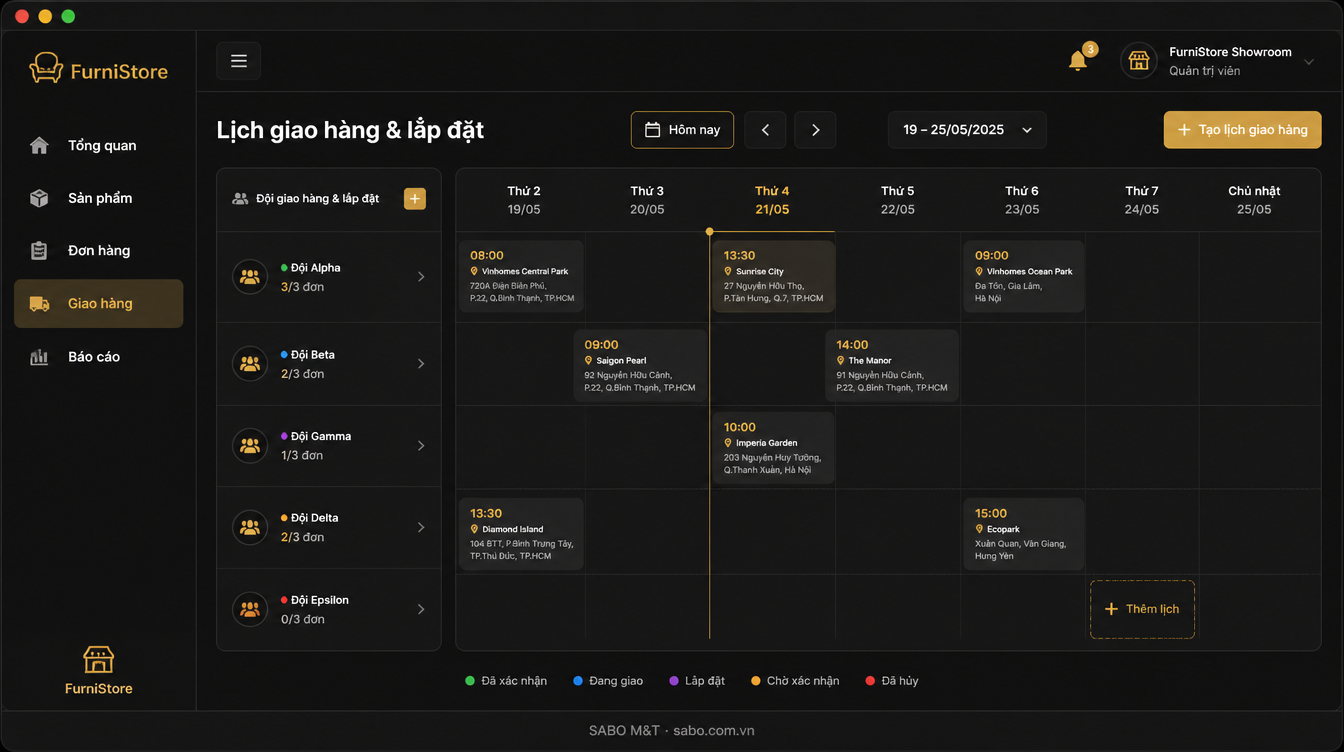Click the current-time marker dot on Thứ 4
The width and height of the screenshot is (1344, 752).
[x=710, y=232]
